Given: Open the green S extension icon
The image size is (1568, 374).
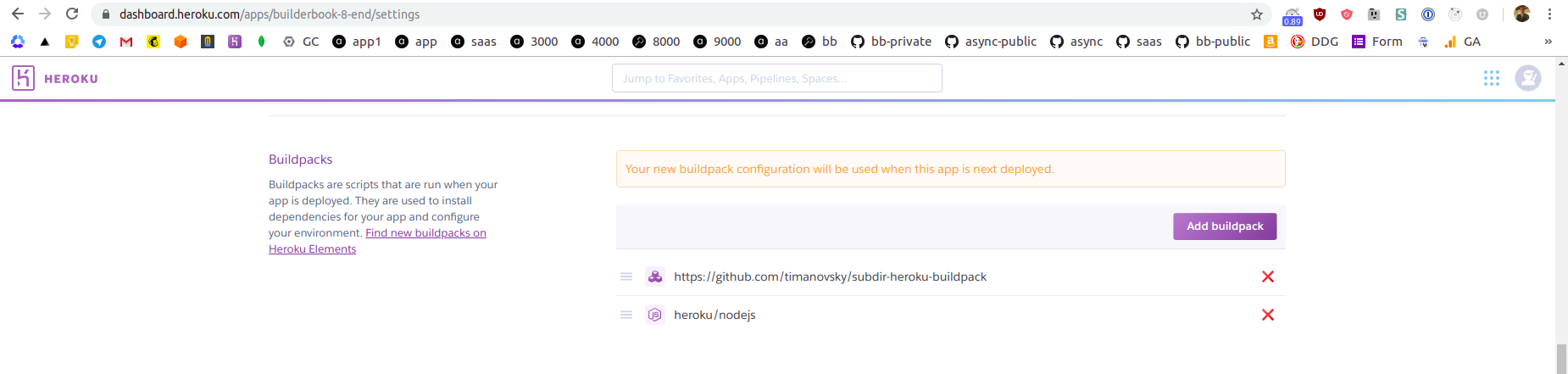Looking at the screenshot, I should click(x=1401, y=14).
